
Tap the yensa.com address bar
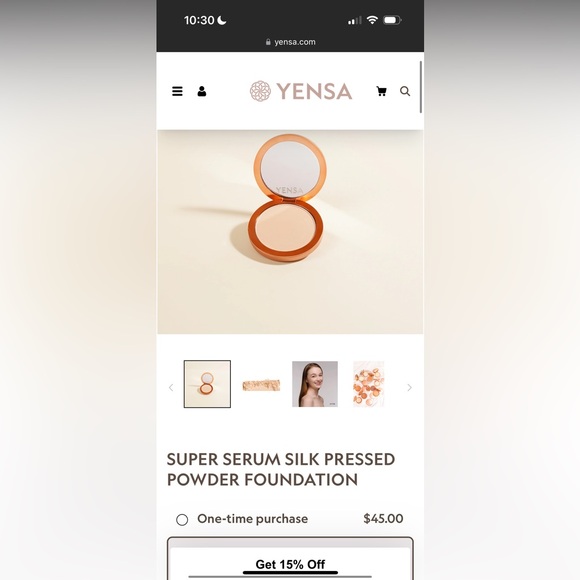point(290,42)
